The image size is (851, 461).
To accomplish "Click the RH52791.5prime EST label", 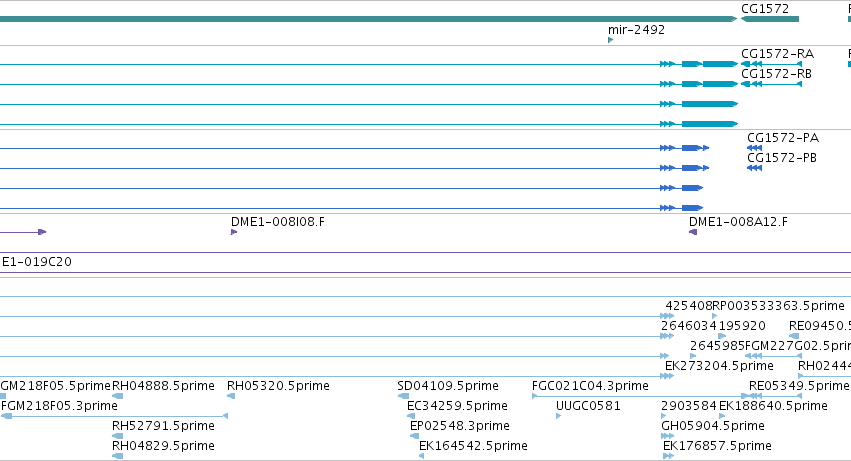I will pyautogui.click(x=163, y=426).
